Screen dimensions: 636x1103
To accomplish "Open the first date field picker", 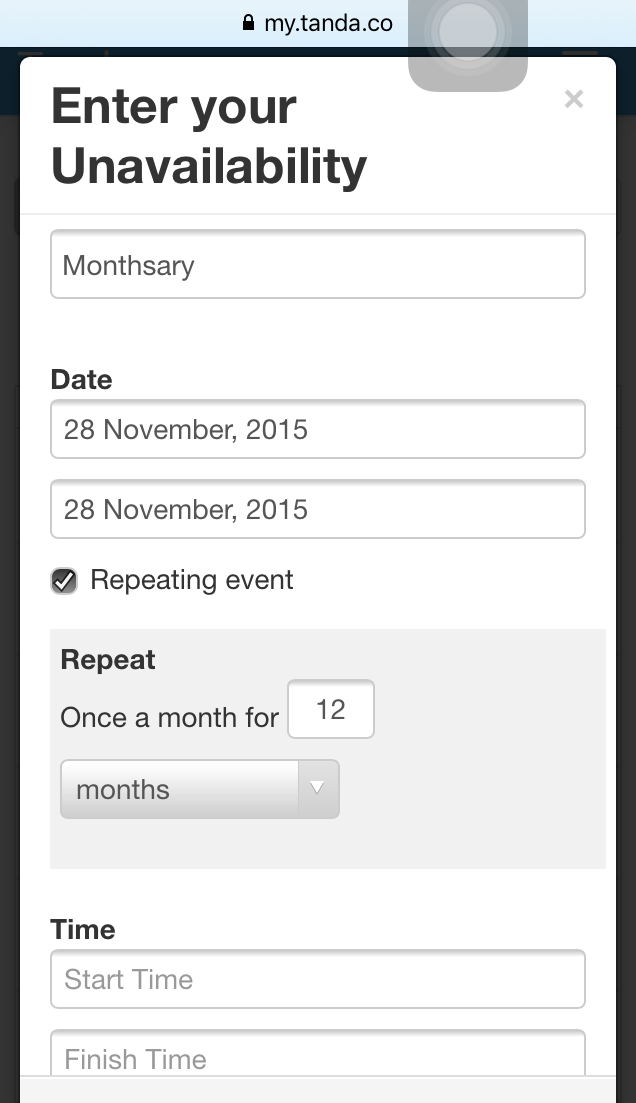I will point(318,429).
